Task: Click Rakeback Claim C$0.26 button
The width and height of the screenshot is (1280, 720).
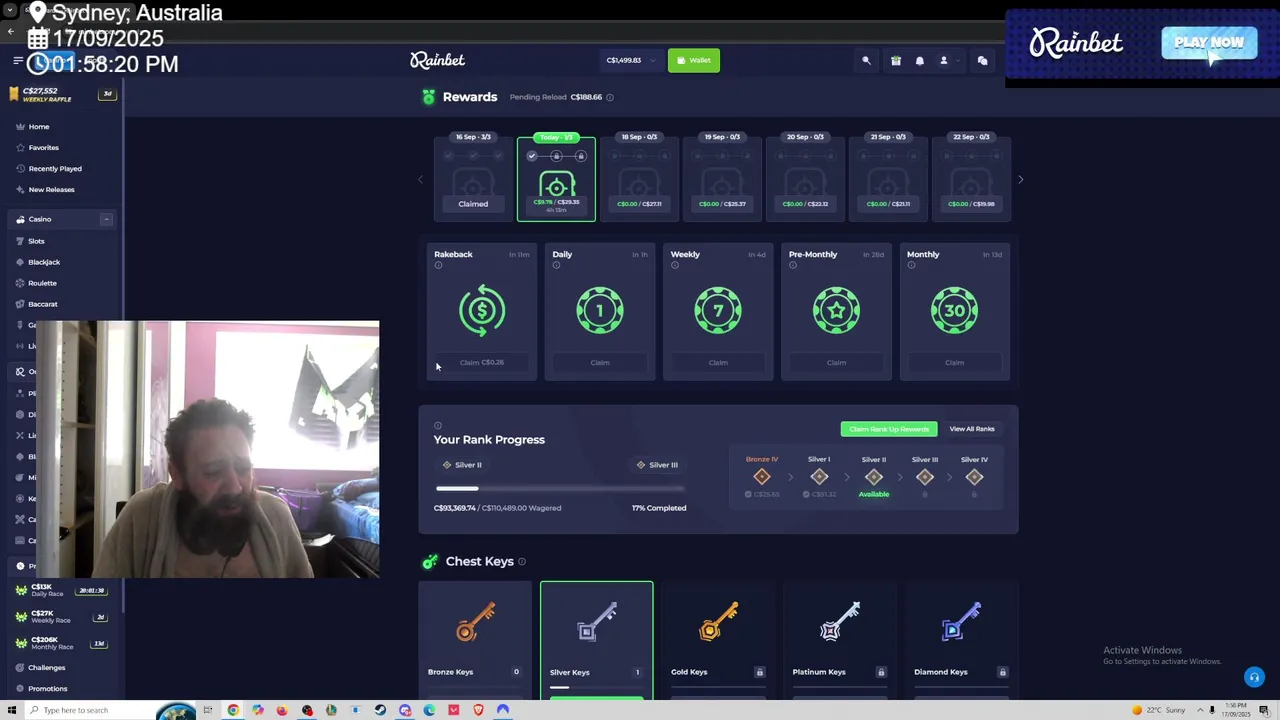Action: click(x=482, y=363)
